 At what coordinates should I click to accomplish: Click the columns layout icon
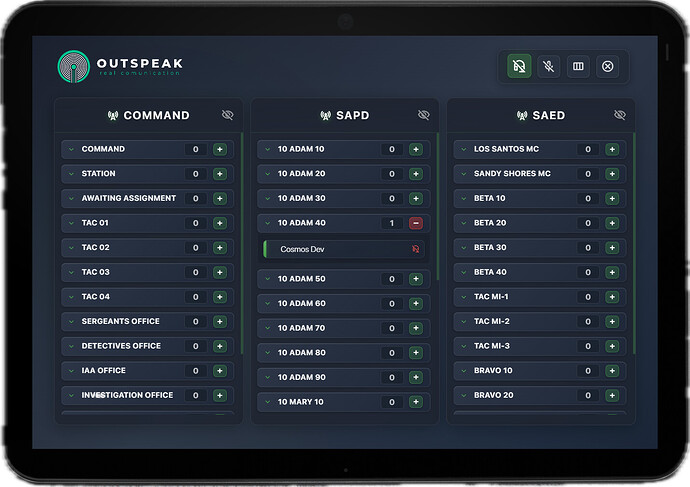578,66
